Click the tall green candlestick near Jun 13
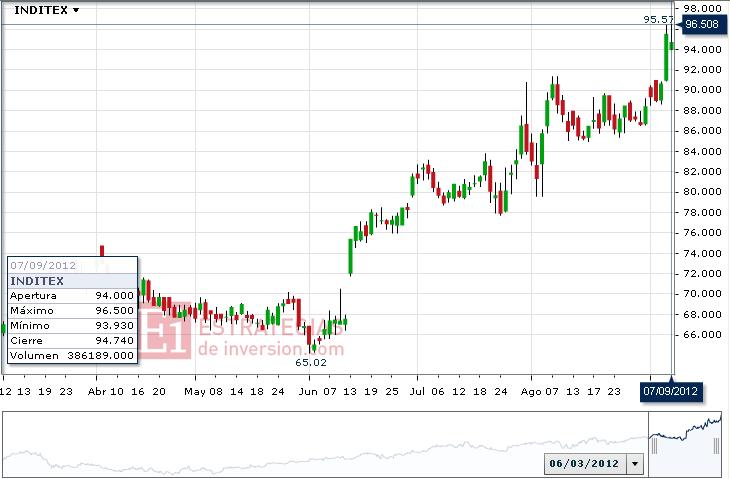 [x=351, y=256]
